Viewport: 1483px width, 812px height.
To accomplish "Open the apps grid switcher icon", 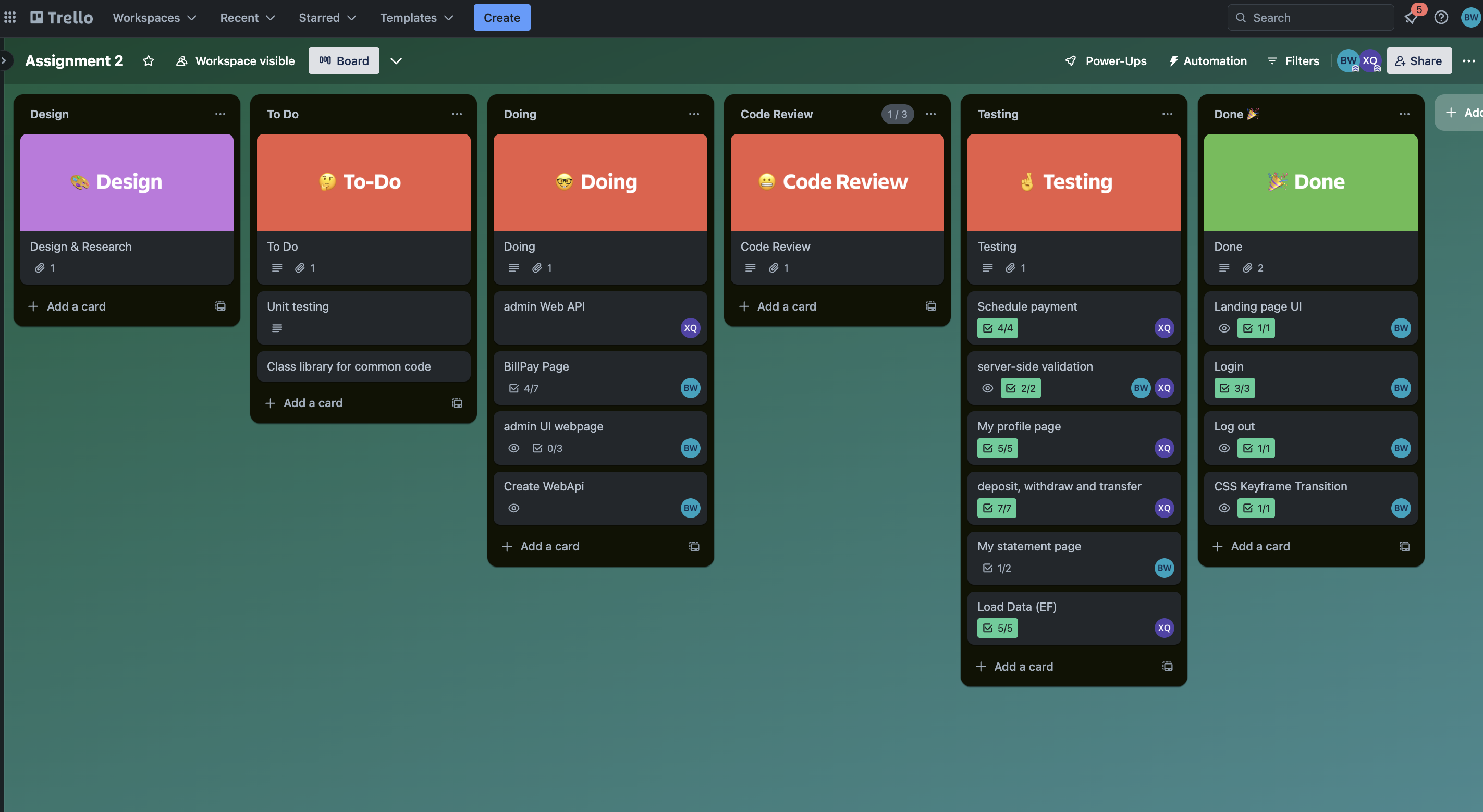I will [10, 17].
